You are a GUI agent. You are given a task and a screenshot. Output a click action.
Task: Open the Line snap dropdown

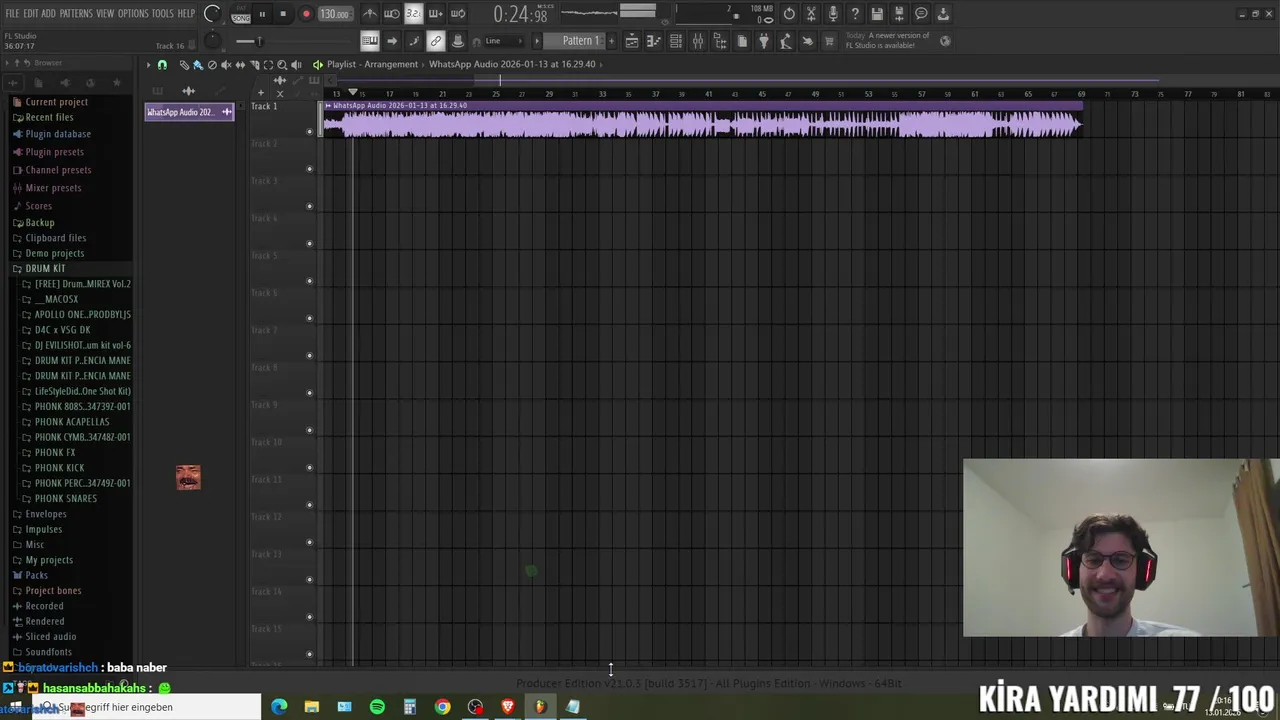coord(505,41)
